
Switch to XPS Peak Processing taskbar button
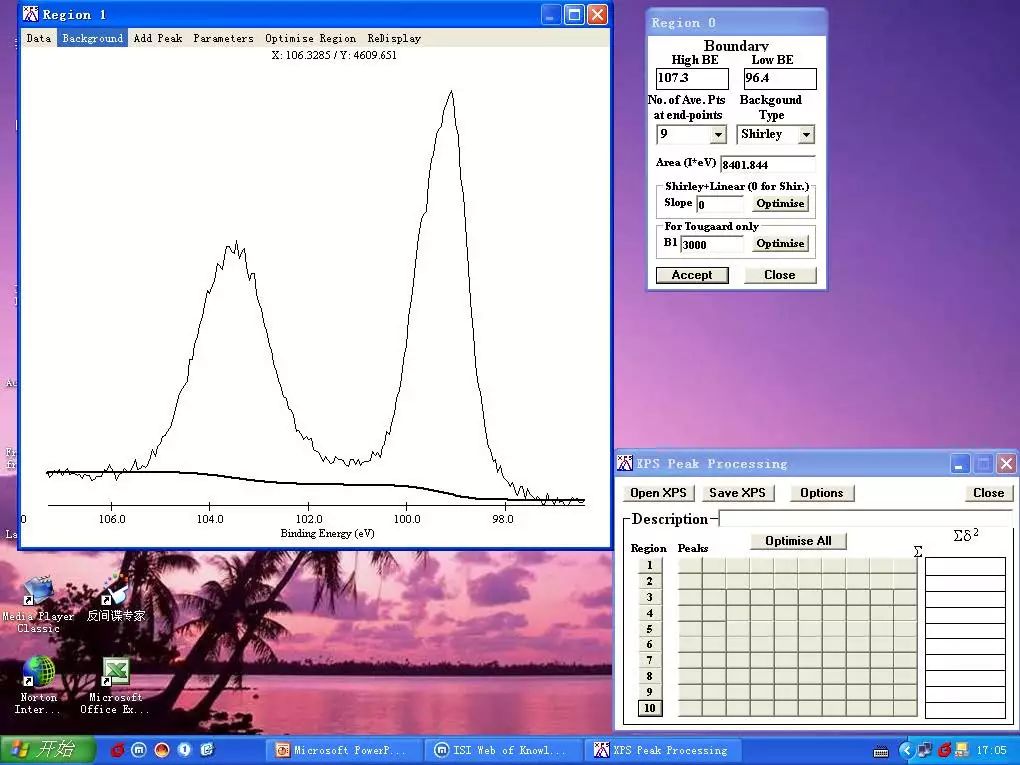(662, 751)
